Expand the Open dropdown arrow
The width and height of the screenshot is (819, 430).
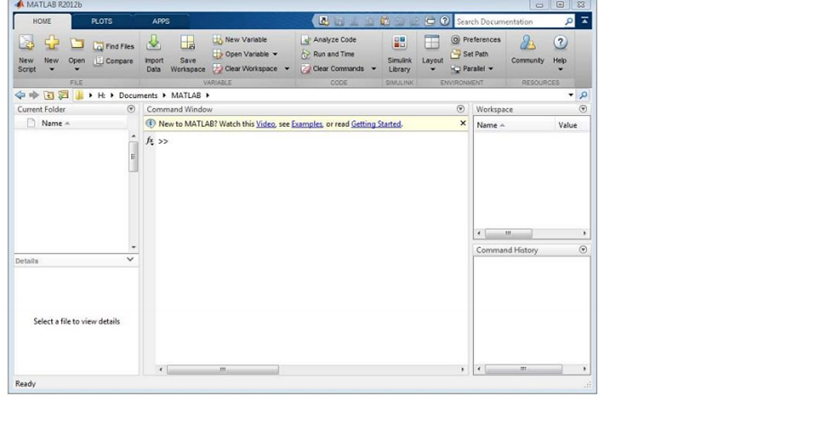click(77, 69)
